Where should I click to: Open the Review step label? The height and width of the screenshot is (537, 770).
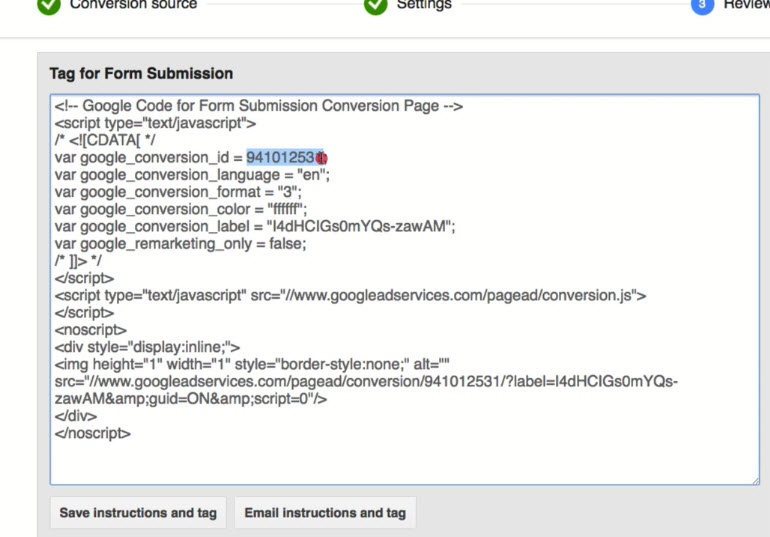746,5
